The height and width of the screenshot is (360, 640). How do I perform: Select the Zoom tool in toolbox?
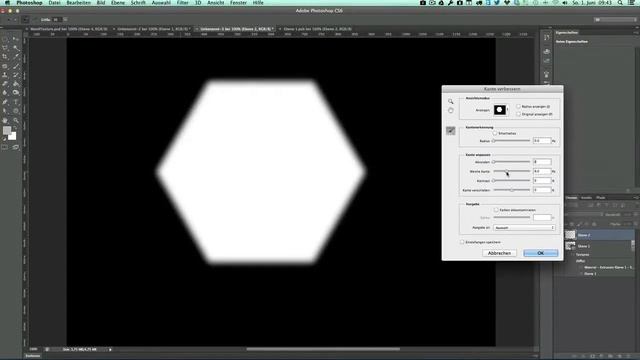click(16, 120)
